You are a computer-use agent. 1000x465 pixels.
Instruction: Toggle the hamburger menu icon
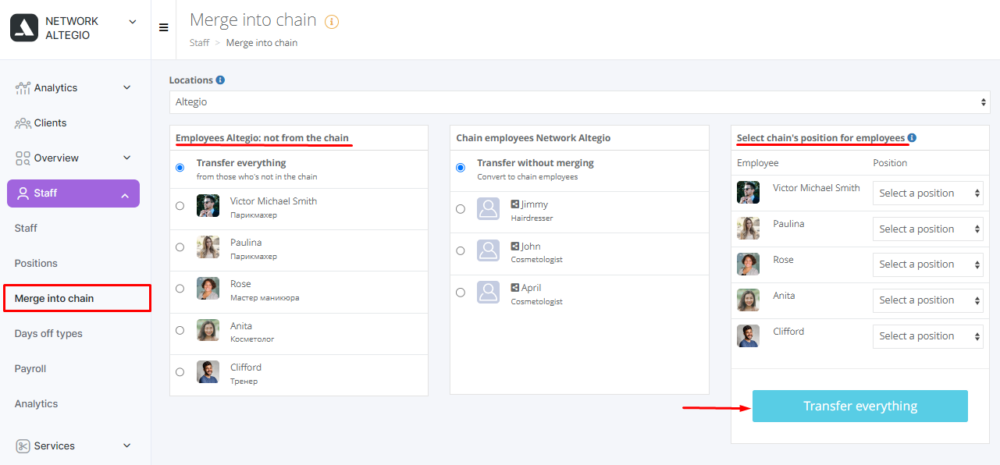[164, 27]
